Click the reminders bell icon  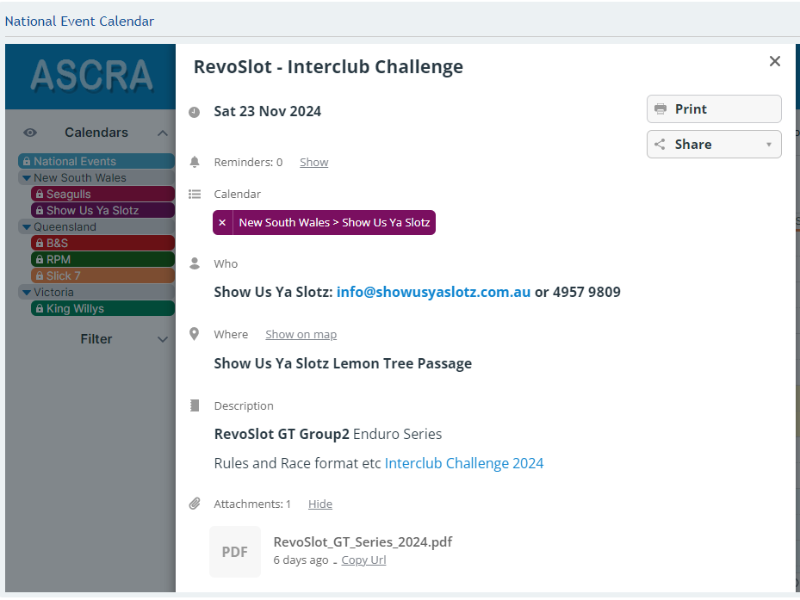point(194,162)
